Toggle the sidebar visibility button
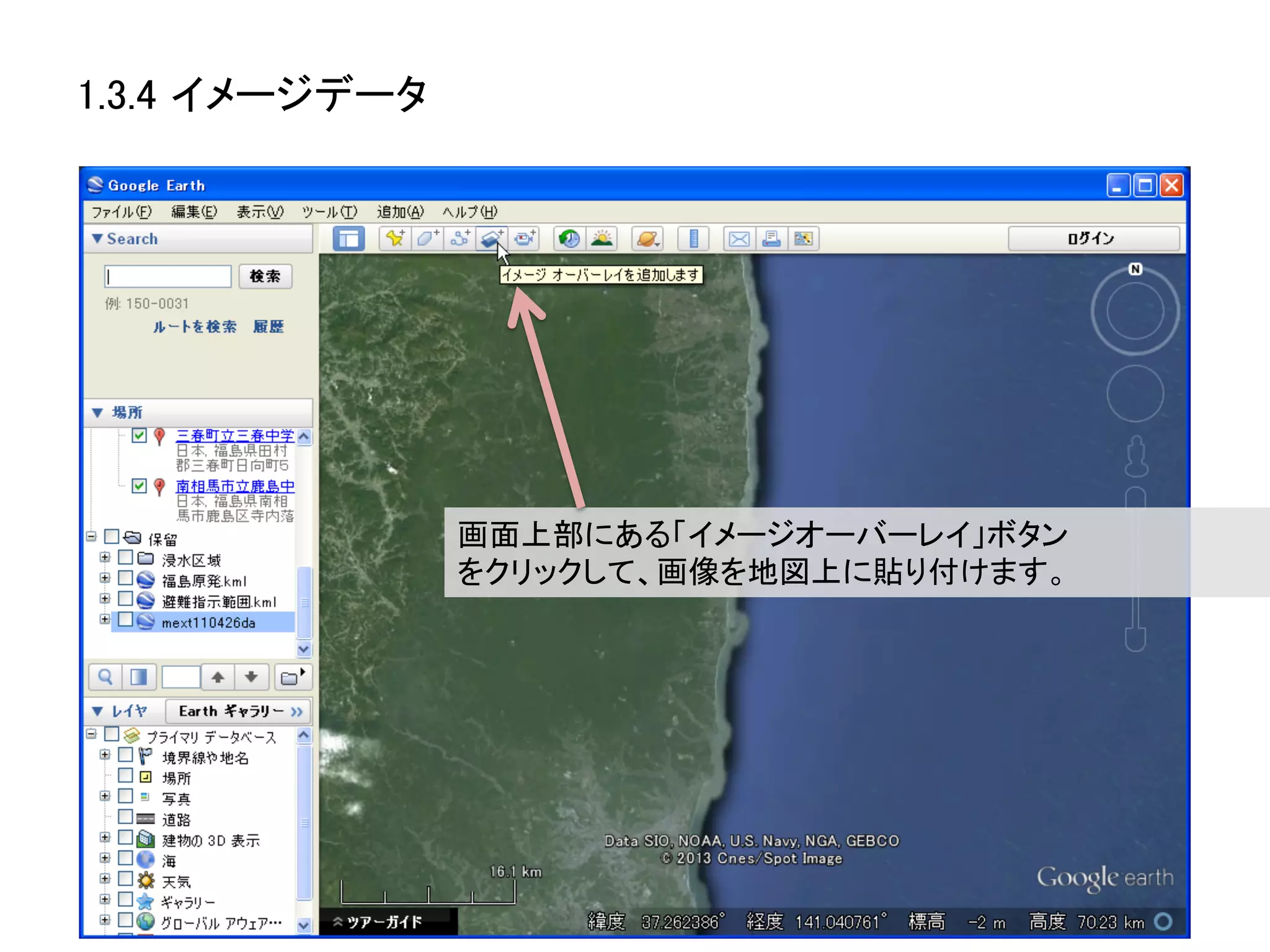Screen dimensions: 1270x952 (349, 239)
